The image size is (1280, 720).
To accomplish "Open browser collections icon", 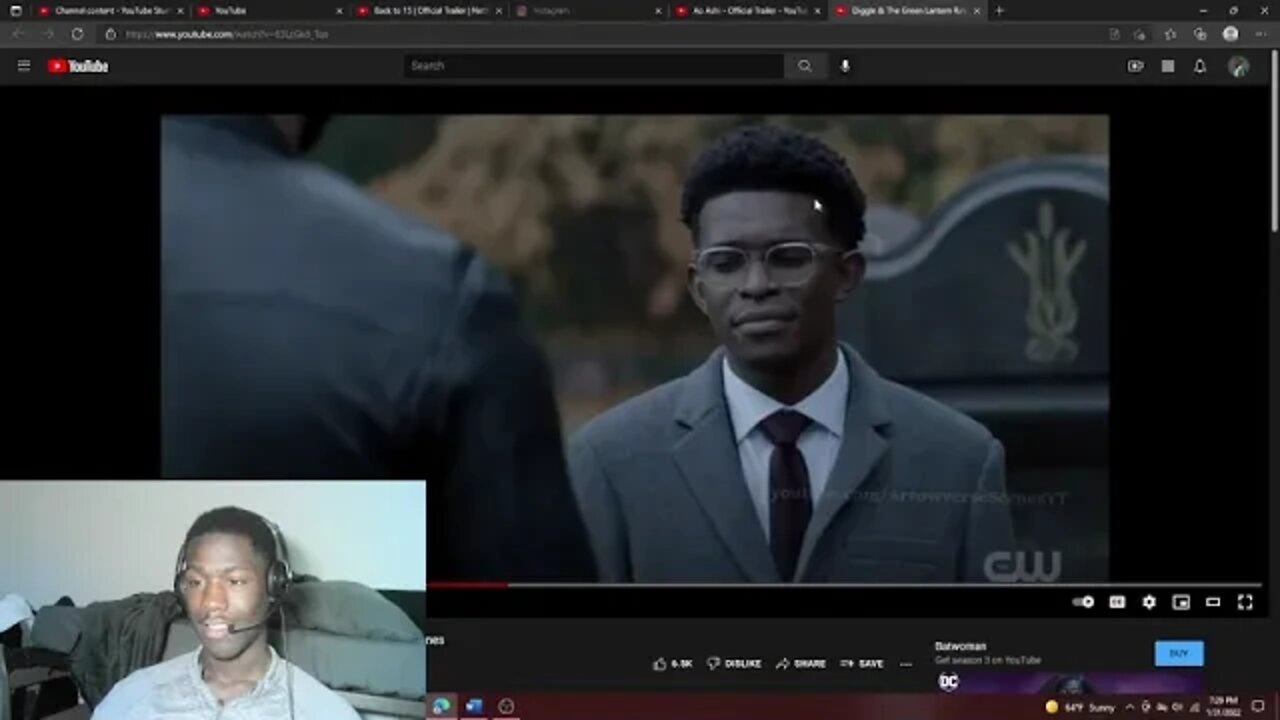I will tap(1200, 34).
